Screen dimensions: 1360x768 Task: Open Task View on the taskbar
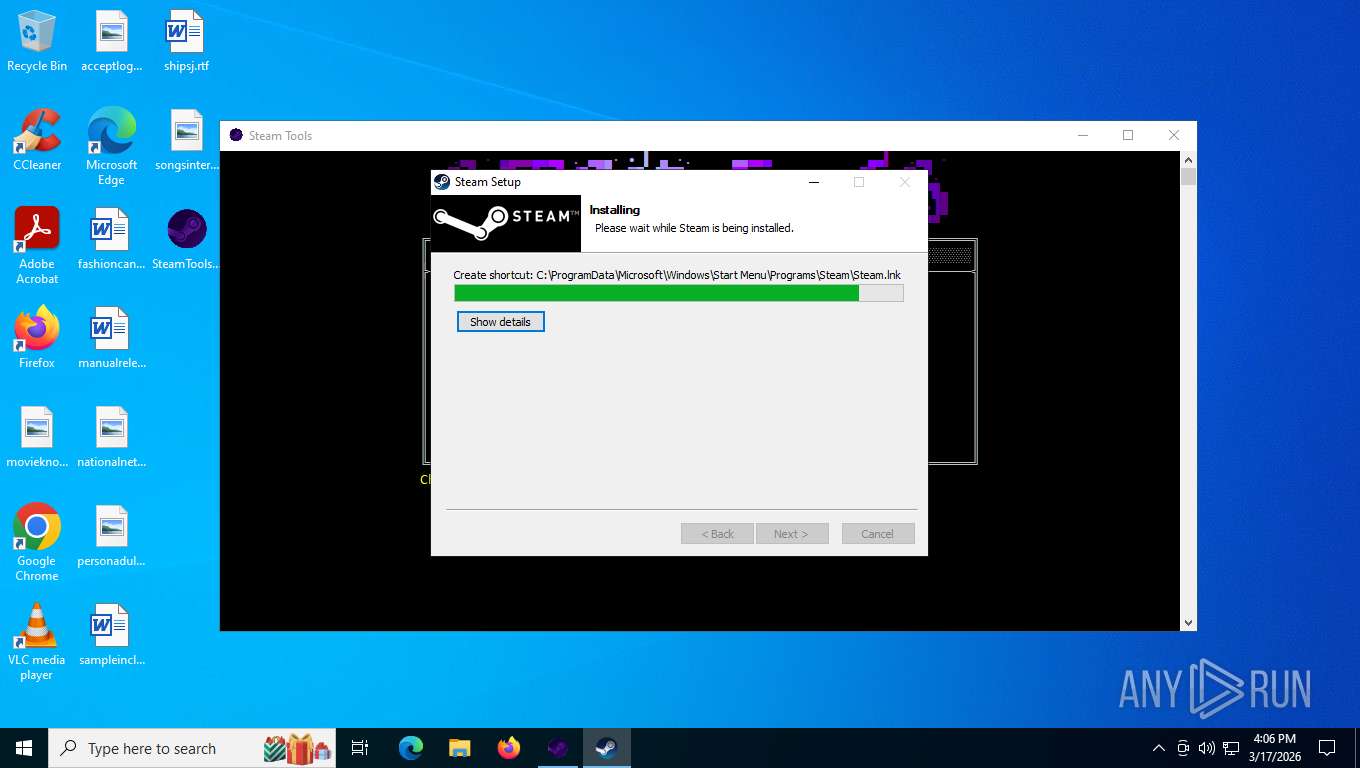tap(360, 748)
